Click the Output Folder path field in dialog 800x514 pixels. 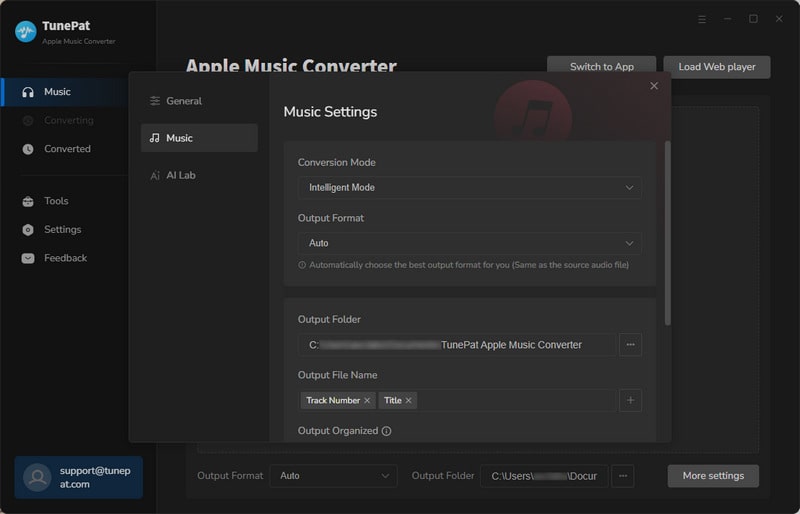coord(457,345)
